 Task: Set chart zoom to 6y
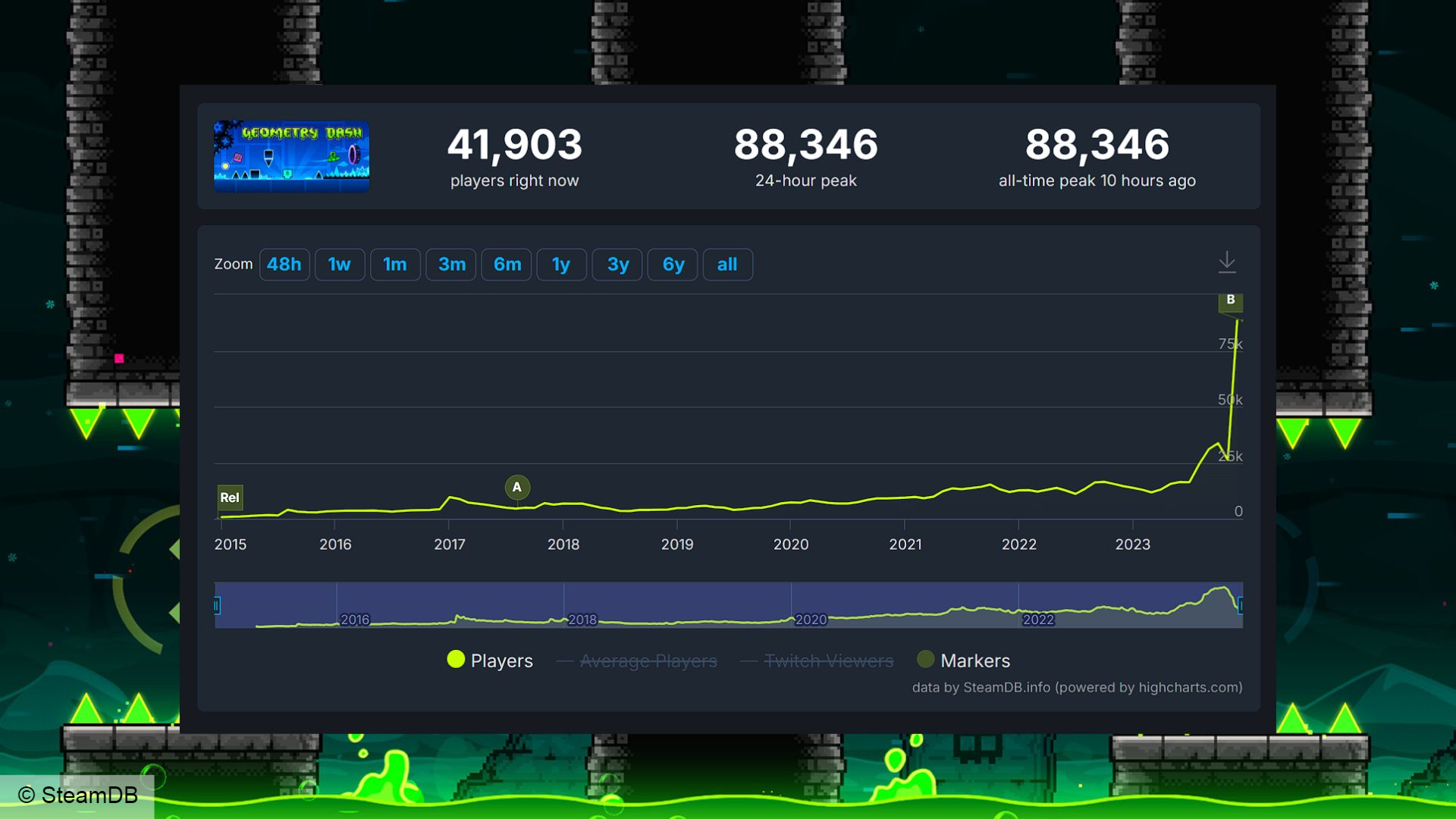click(673, 265)
